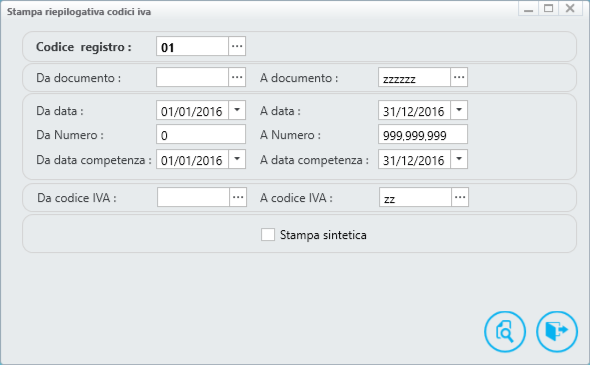
Task: Enable the Stampa sintetica checkbox
Action: pyautogui.click(x=268, y=235)
